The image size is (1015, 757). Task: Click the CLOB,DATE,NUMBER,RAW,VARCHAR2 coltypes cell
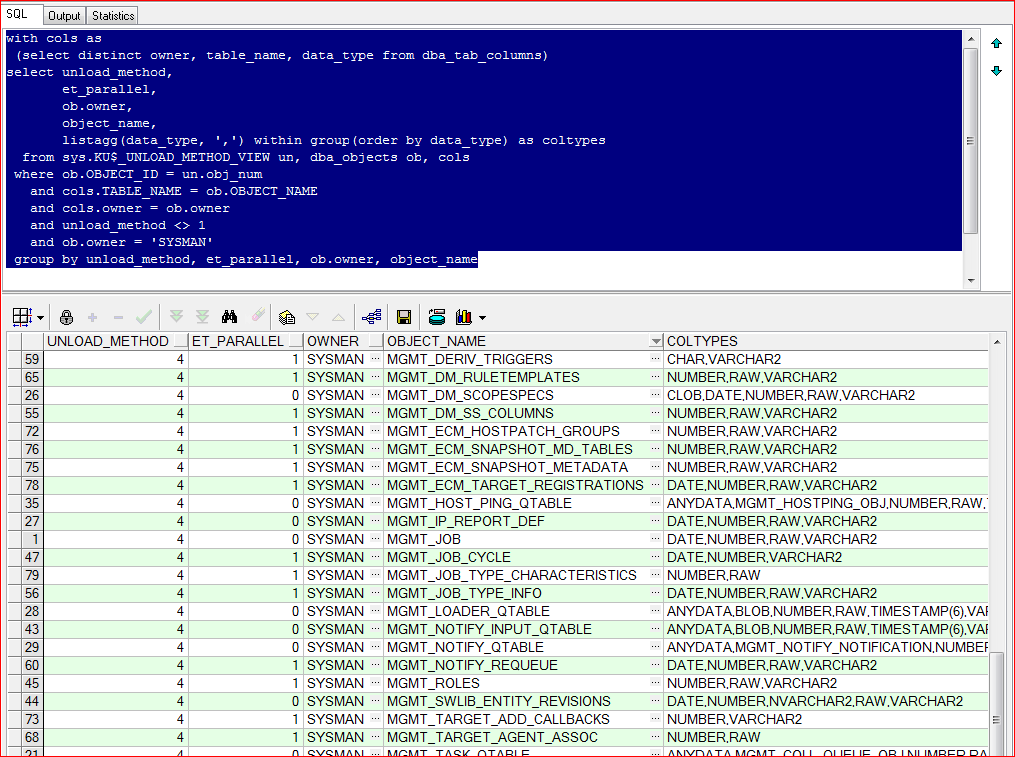point(827,395)
